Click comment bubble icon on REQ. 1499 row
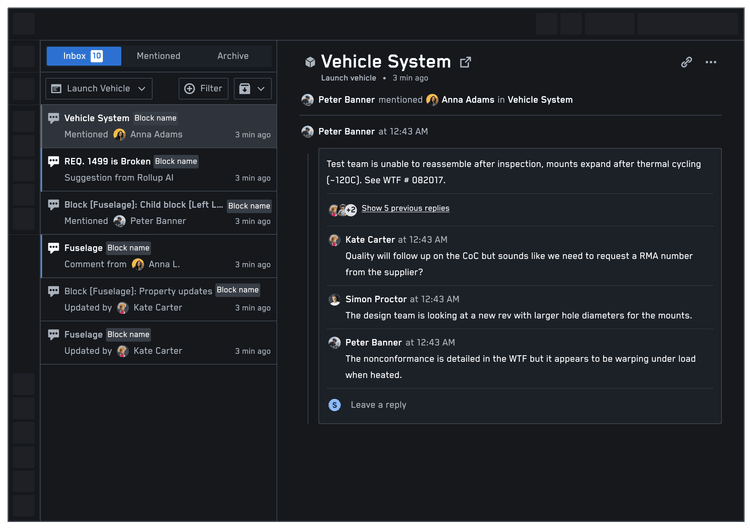The image size is (750, 528). 54,161
